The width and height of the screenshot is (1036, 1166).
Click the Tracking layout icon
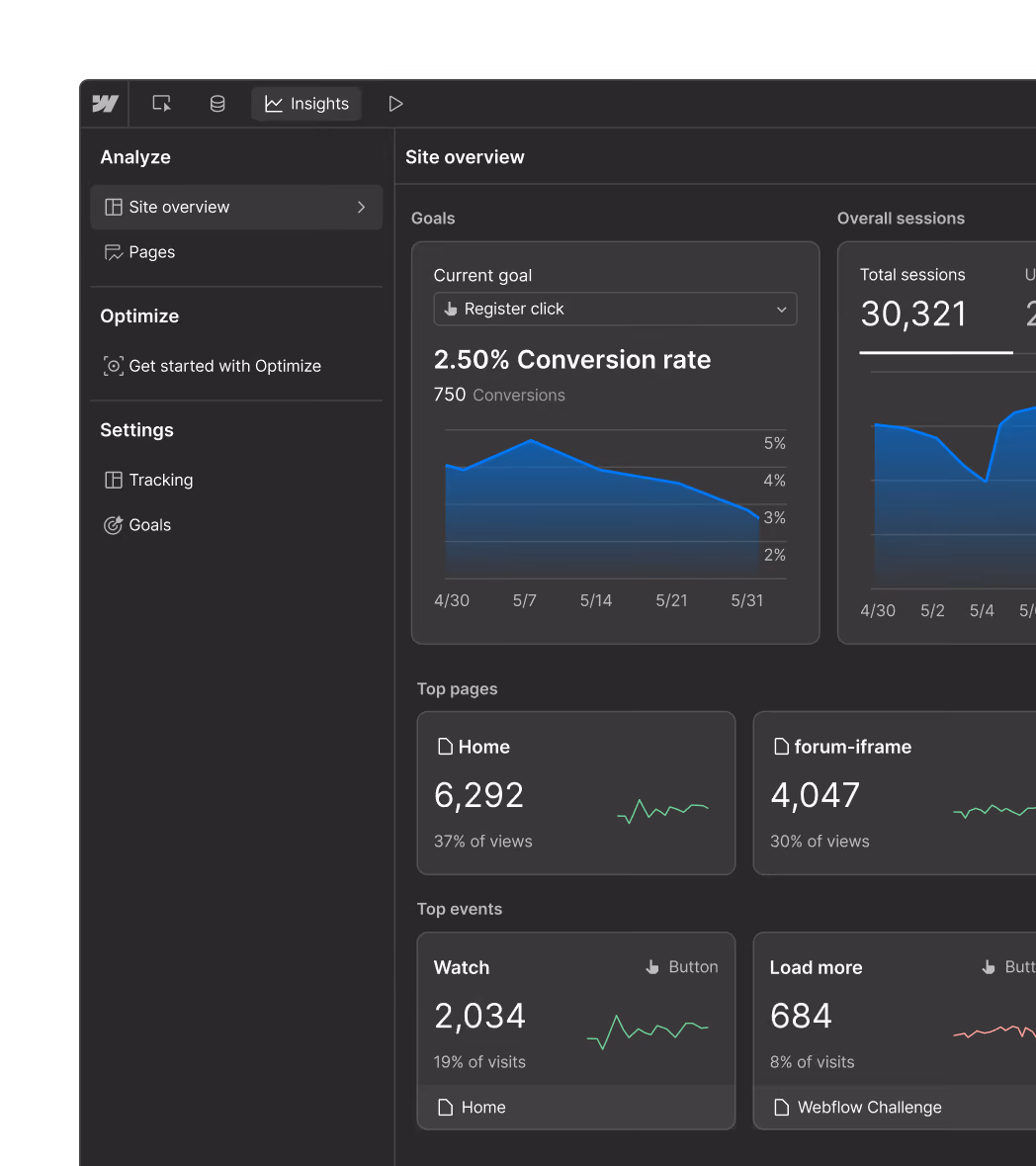113,480
